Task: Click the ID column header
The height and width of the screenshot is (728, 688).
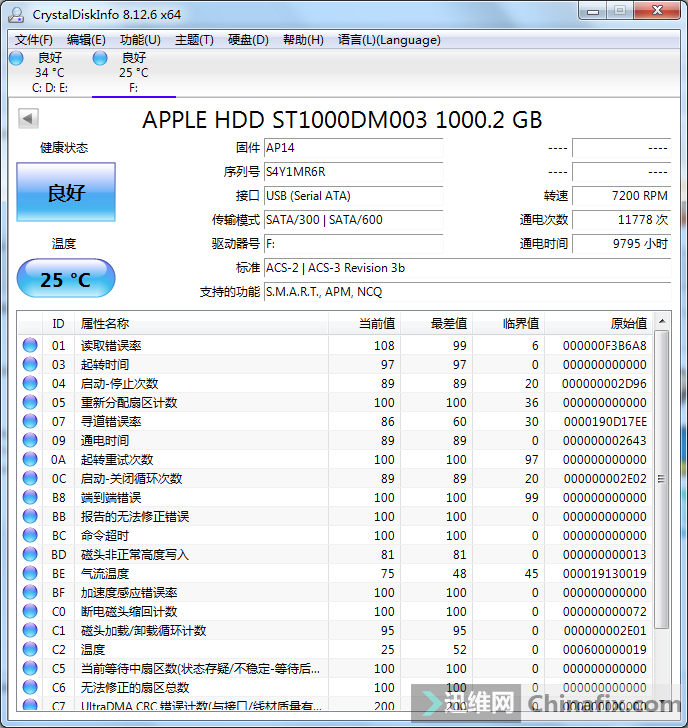Action: 58,324
